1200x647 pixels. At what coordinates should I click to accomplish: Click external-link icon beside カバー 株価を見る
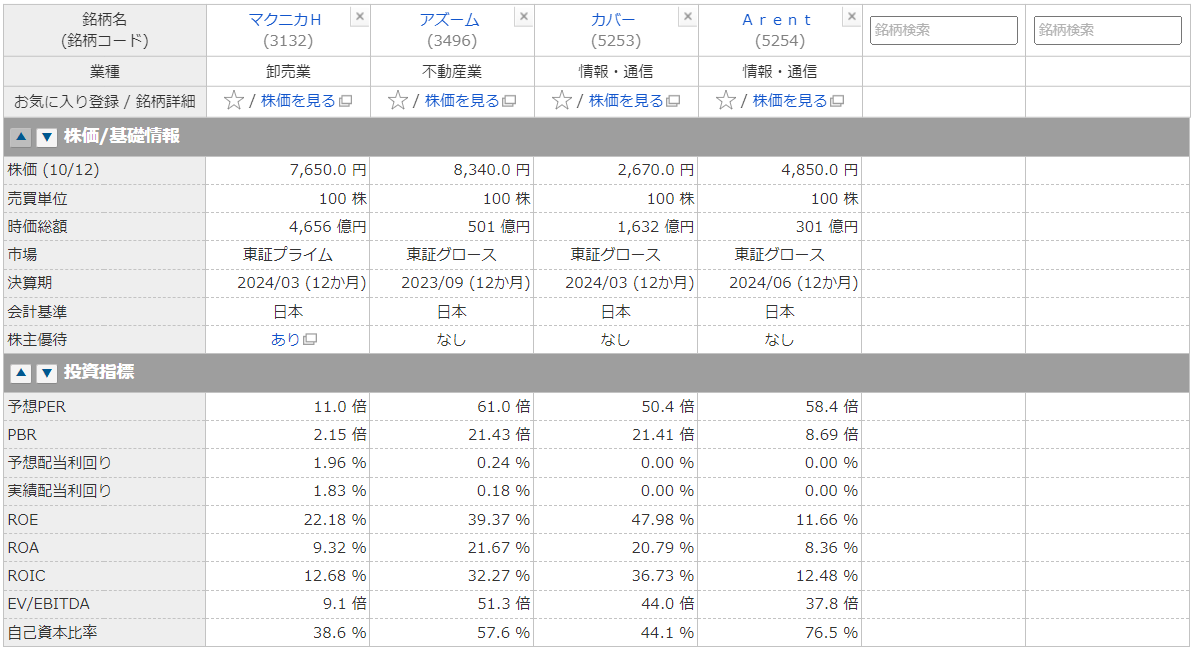673,101
